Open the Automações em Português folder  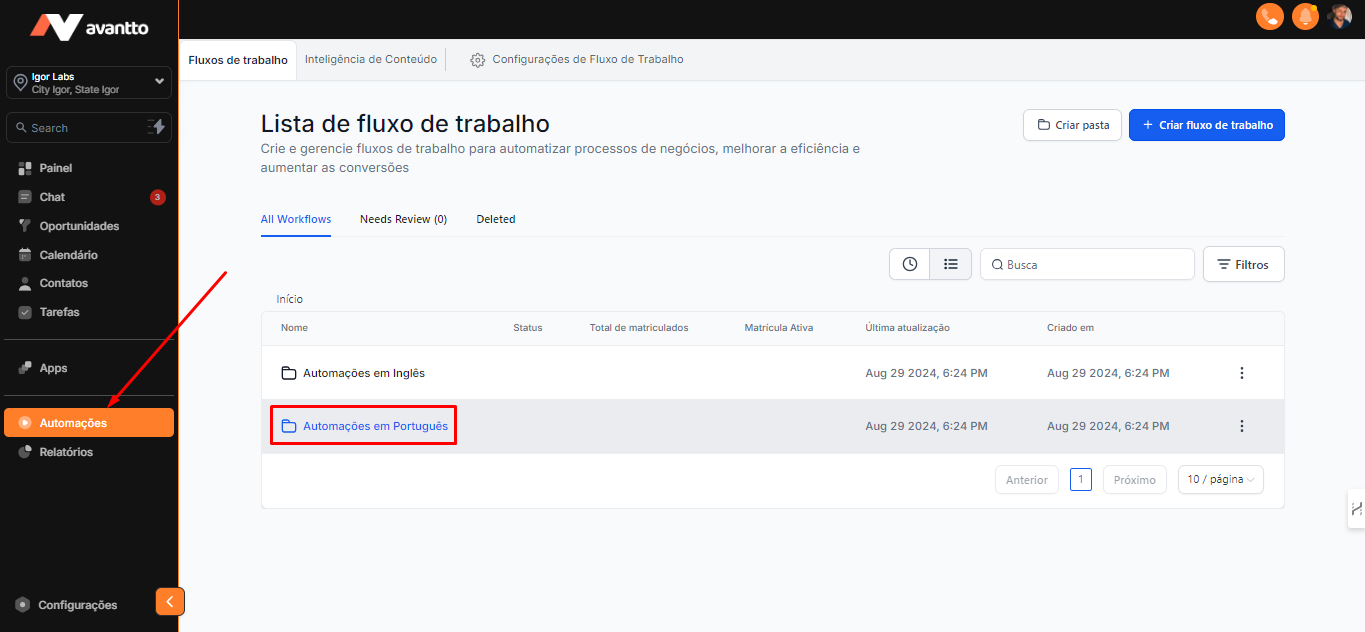(x=375, y=426)
